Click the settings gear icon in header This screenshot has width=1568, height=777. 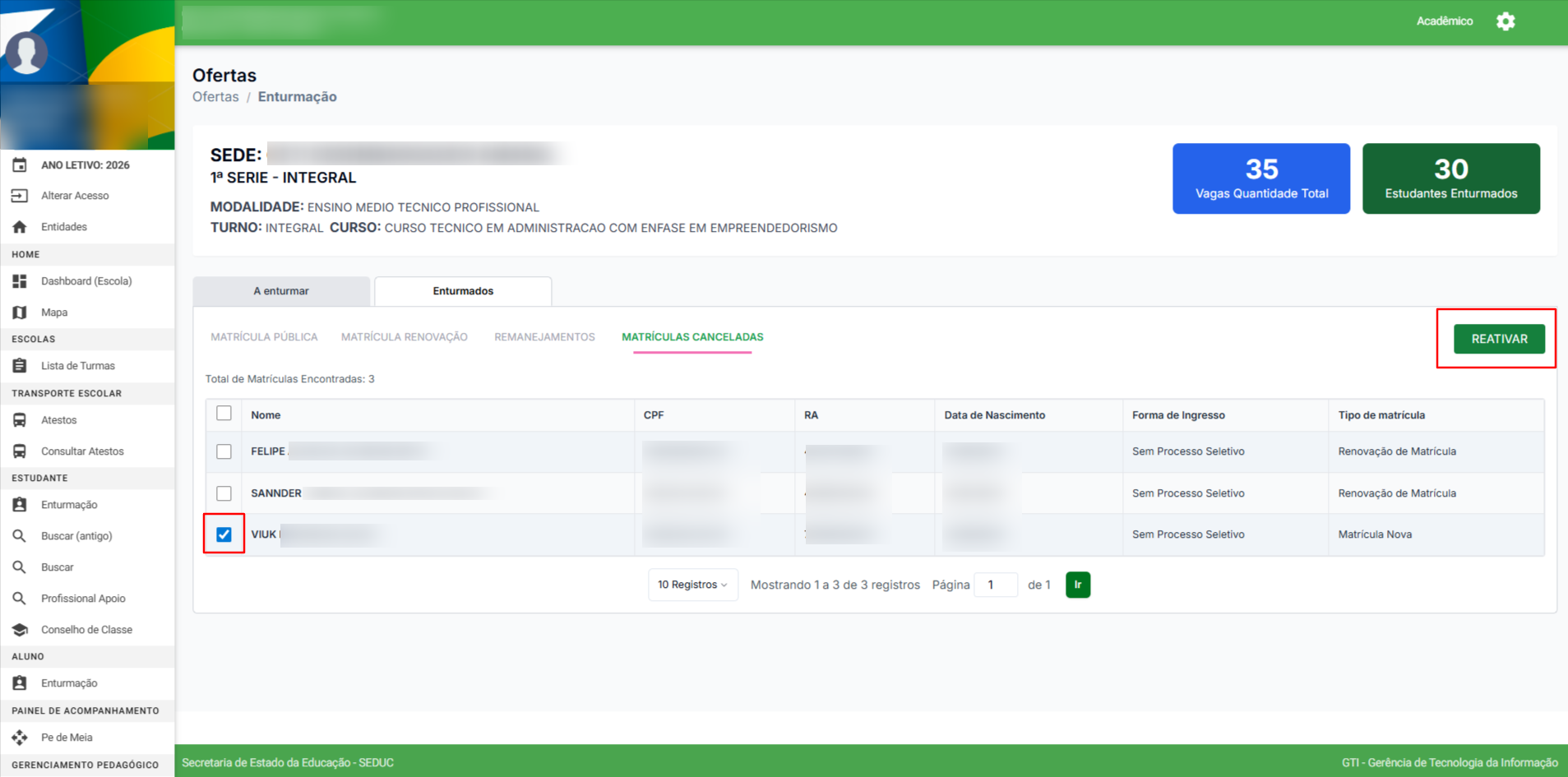[x=1505, y=21]
